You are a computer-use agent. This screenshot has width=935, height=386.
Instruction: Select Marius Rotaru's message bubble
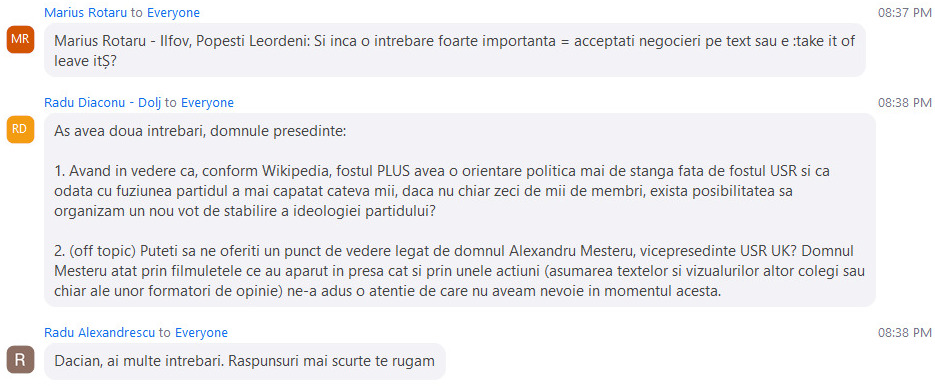[x=454, y=50]
